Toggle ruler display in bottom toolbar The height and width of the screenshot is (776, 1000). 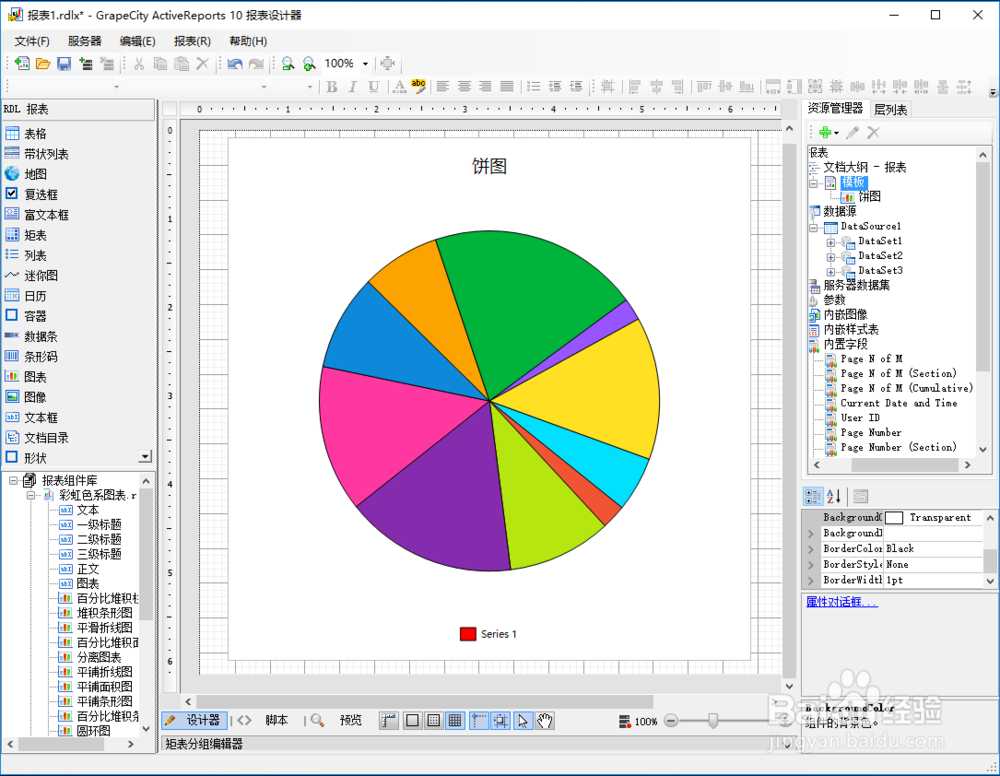click(388, 721)
